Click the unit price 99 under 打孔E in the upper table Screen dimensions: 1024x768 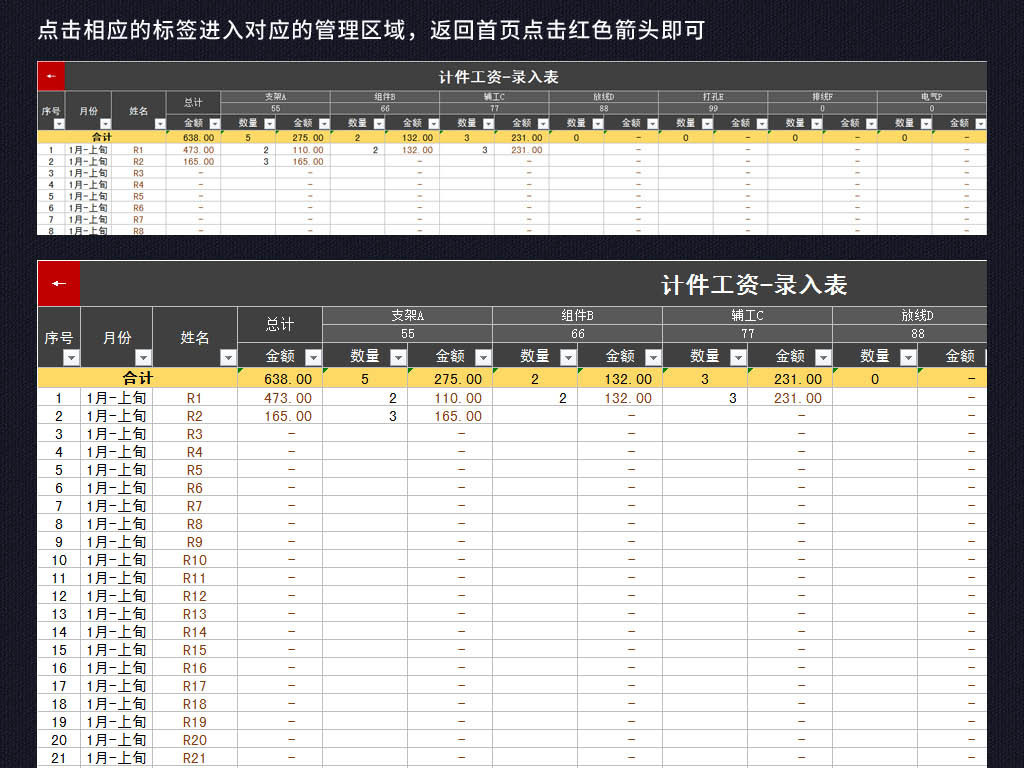coord(712,108)
